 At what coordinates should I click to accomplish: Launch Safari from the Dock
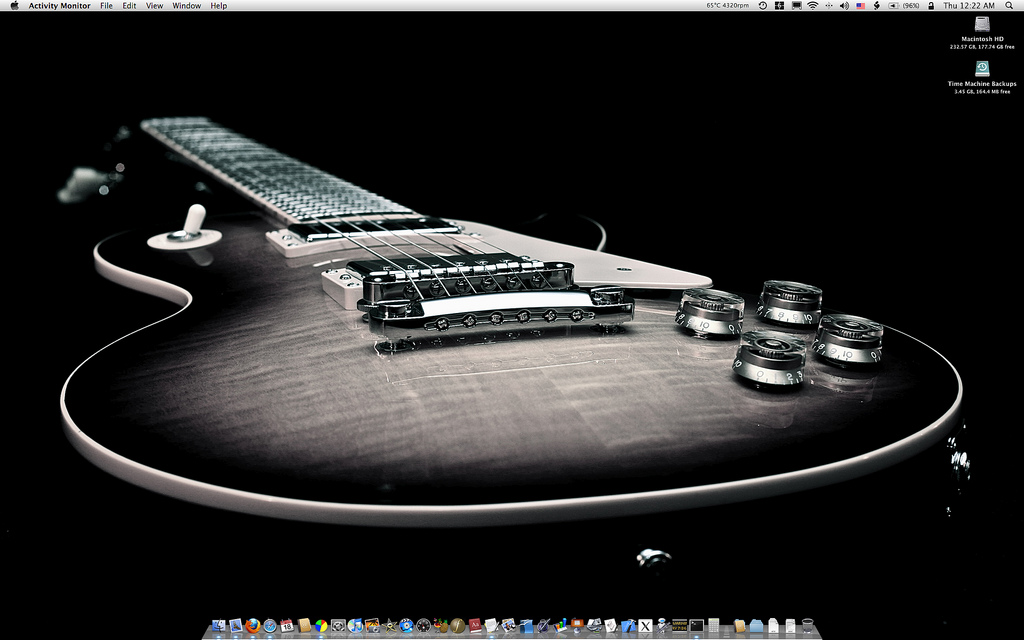coord(270,626)
